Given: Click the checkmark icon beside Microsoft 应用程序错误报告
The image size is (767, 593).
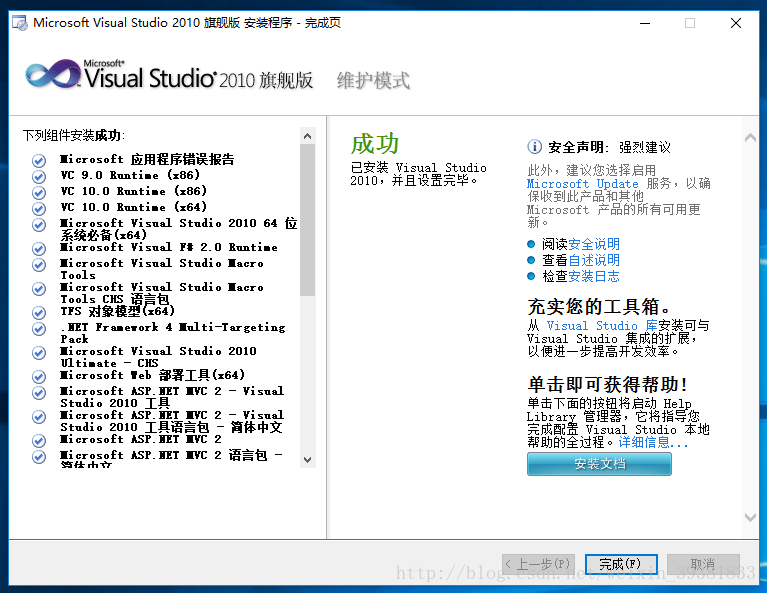Looking at the screenshot, I should pyautogui.click(x=39, y=160).
